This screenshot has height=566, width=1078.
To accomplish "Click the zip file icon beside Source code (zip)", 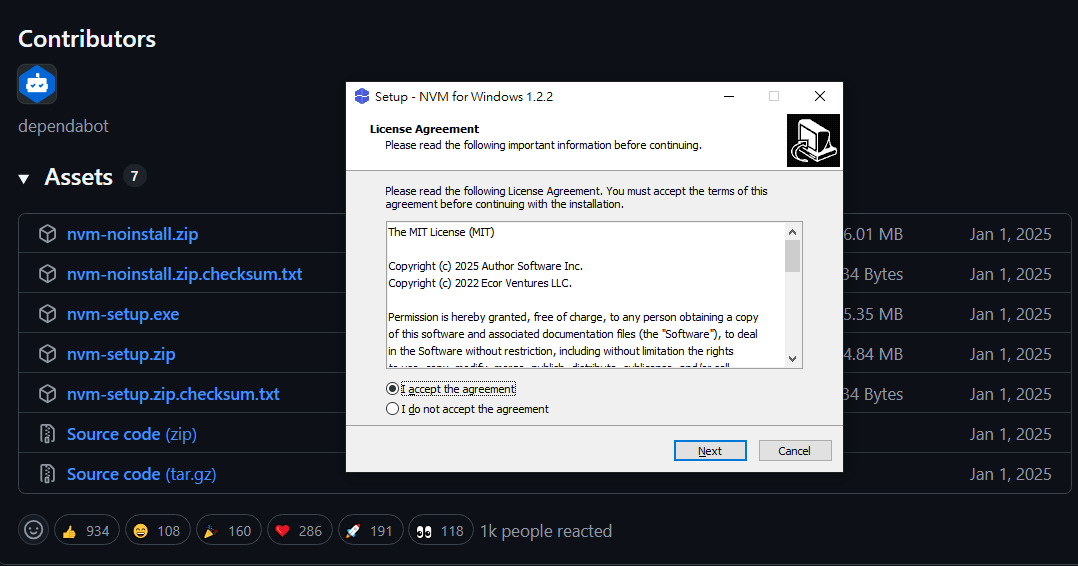I will (x=47, y=434).
